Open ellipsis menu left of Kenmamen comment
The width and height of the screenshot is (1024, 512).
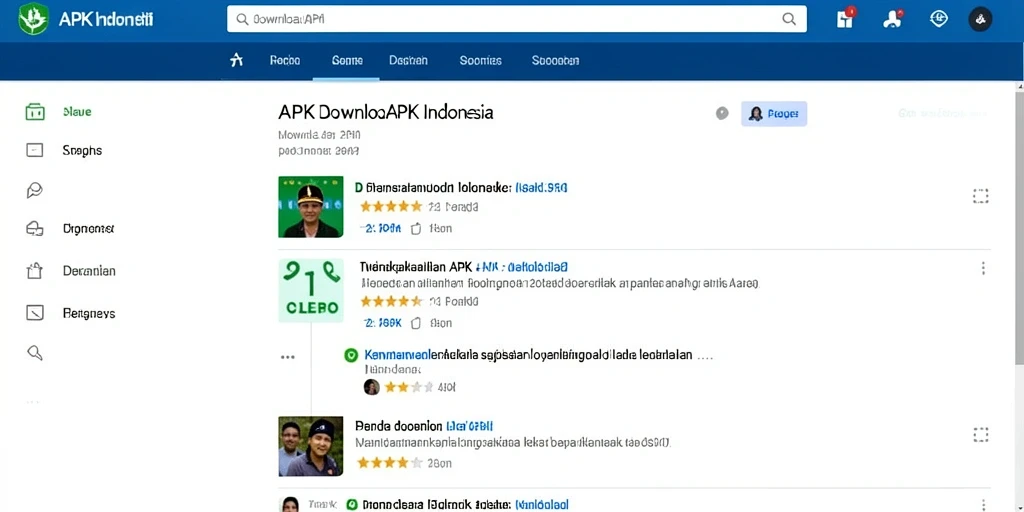[287, 357]
